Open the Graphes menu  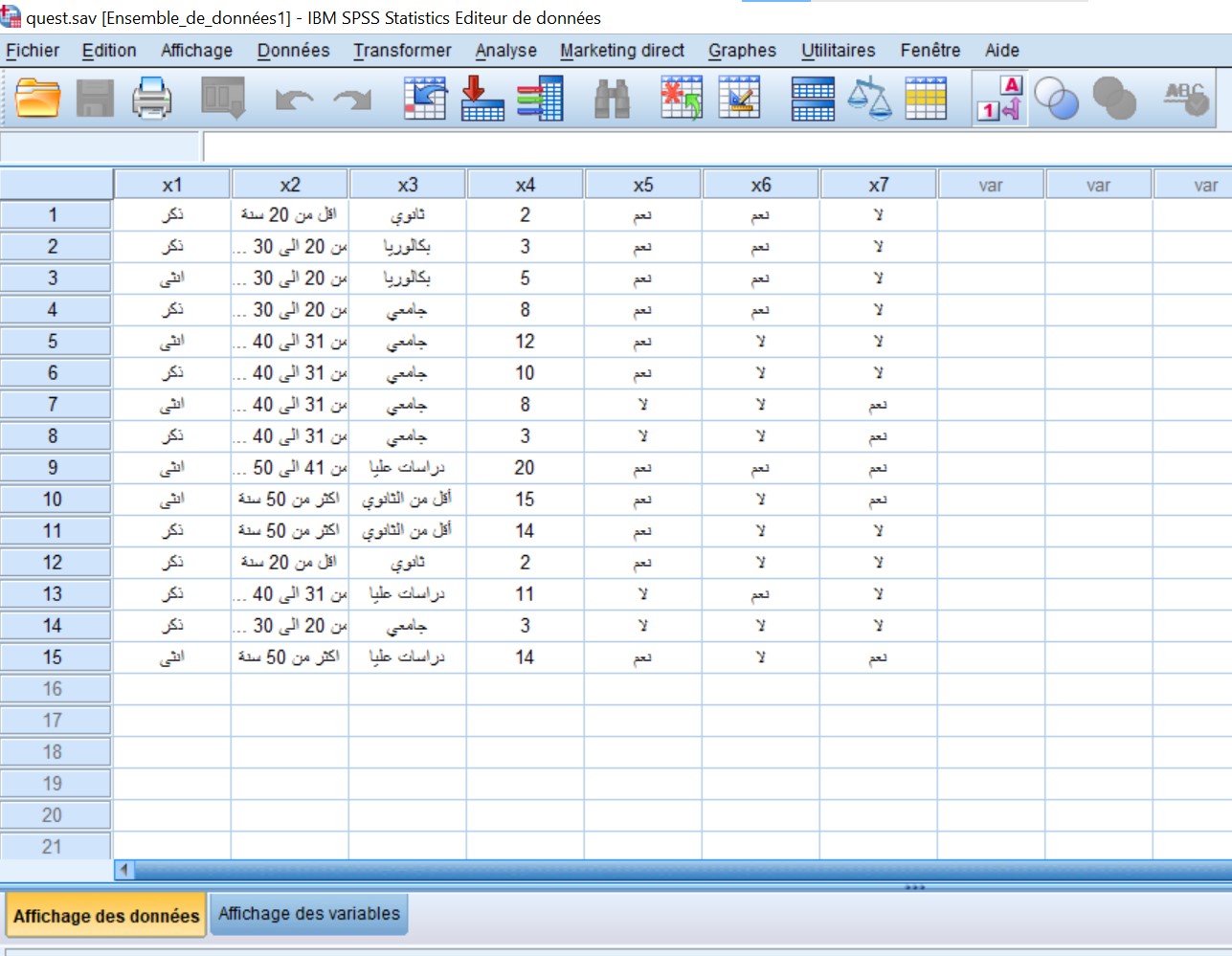tap(742, 51)
